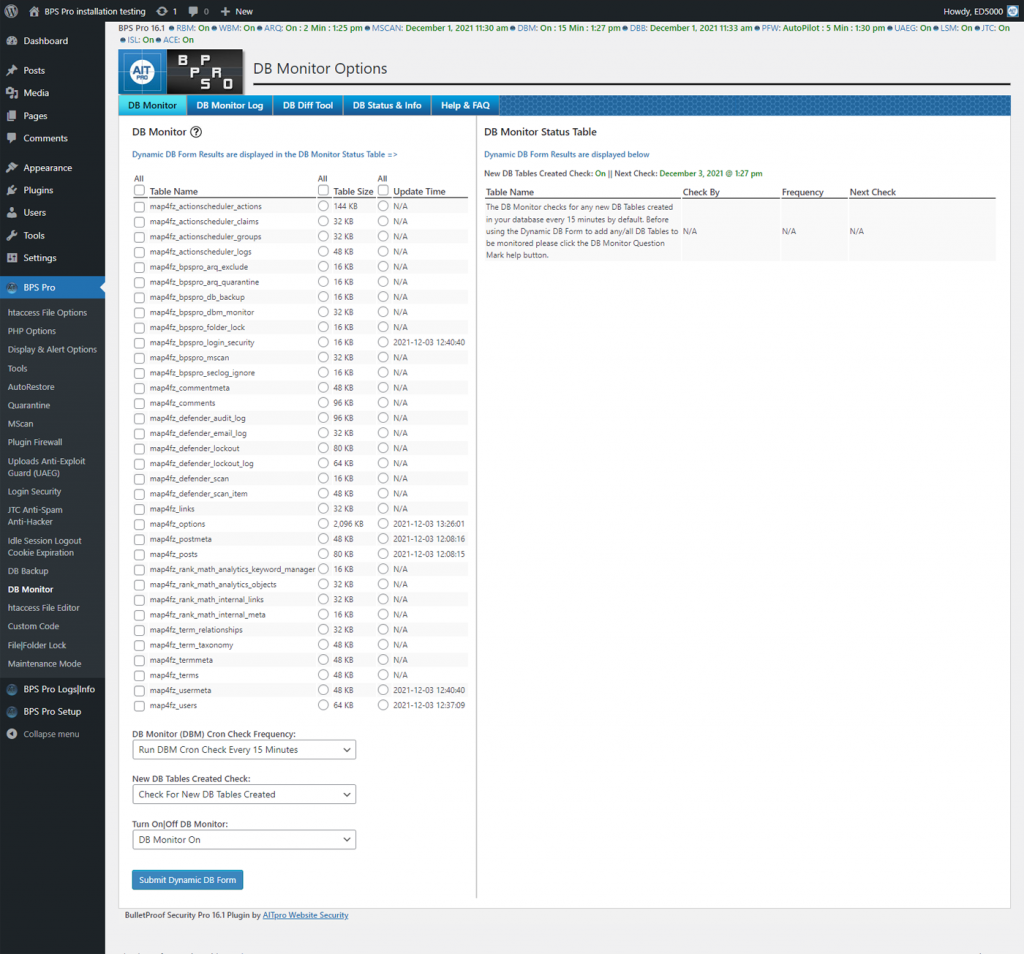This screenshot has width=1024, height=954.
Task: Click the Posts pin icon
Action: (x=12, y=70)
